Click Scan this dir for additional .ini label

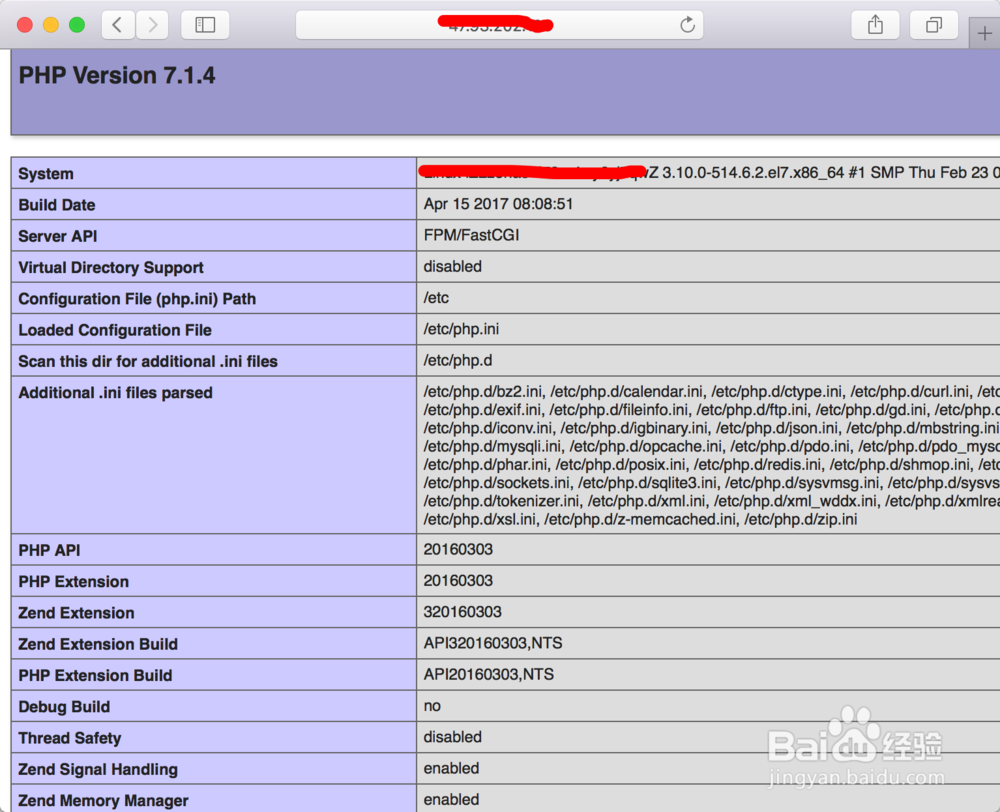tap(148, 361)
